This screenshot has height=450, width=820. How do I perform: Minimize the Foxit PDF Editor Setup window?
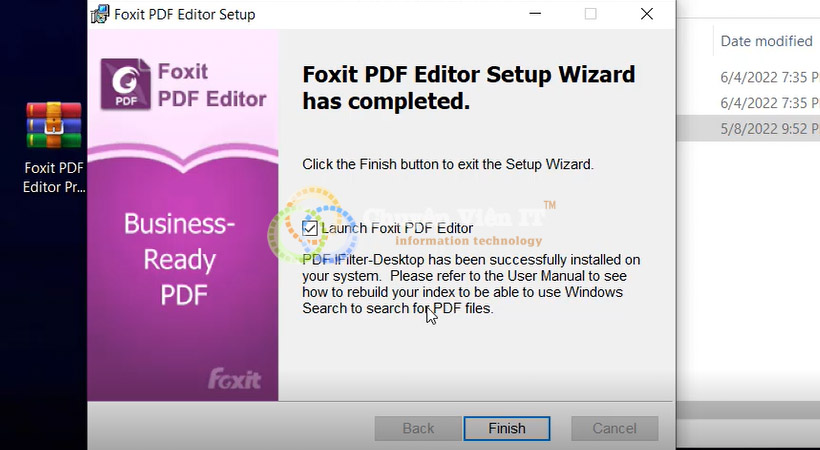coord(534,14)
